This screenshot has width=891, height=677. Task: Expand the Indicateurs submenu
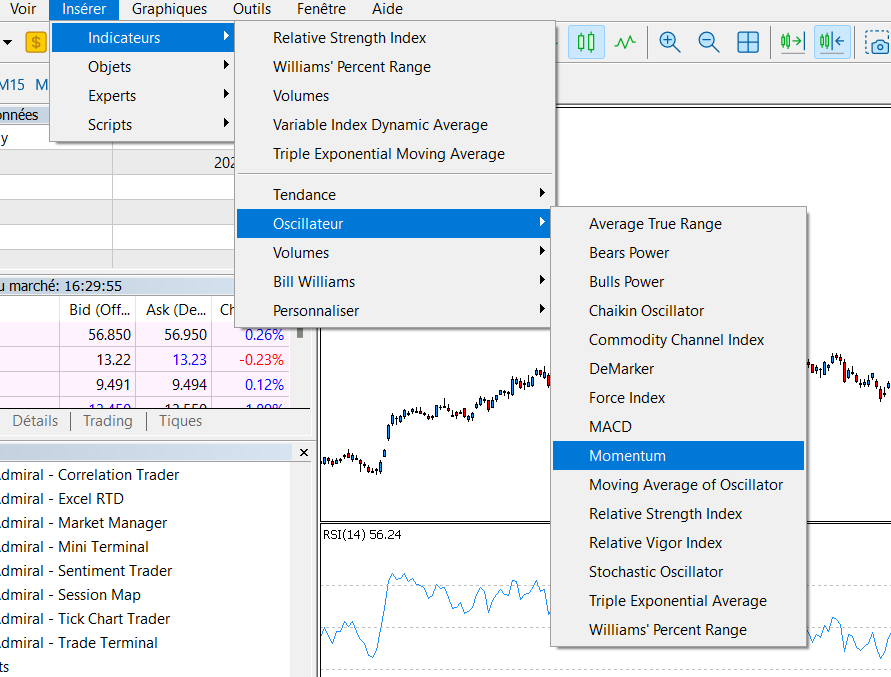[143, 38]
